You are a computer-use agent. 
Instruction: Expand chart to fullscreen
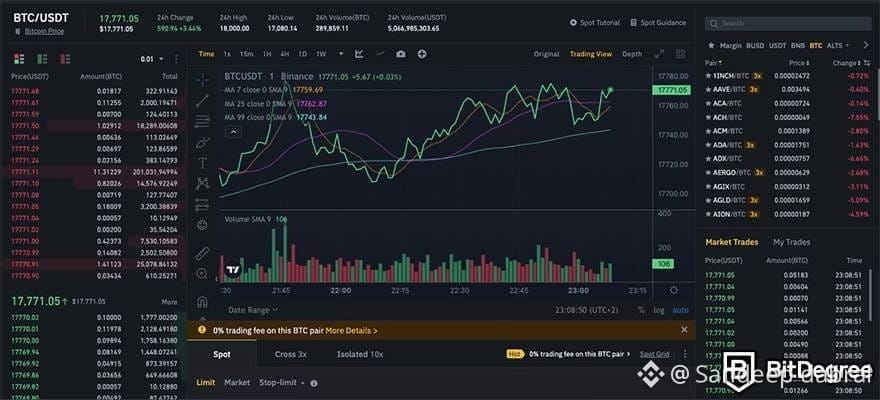[x=659, y=54]
